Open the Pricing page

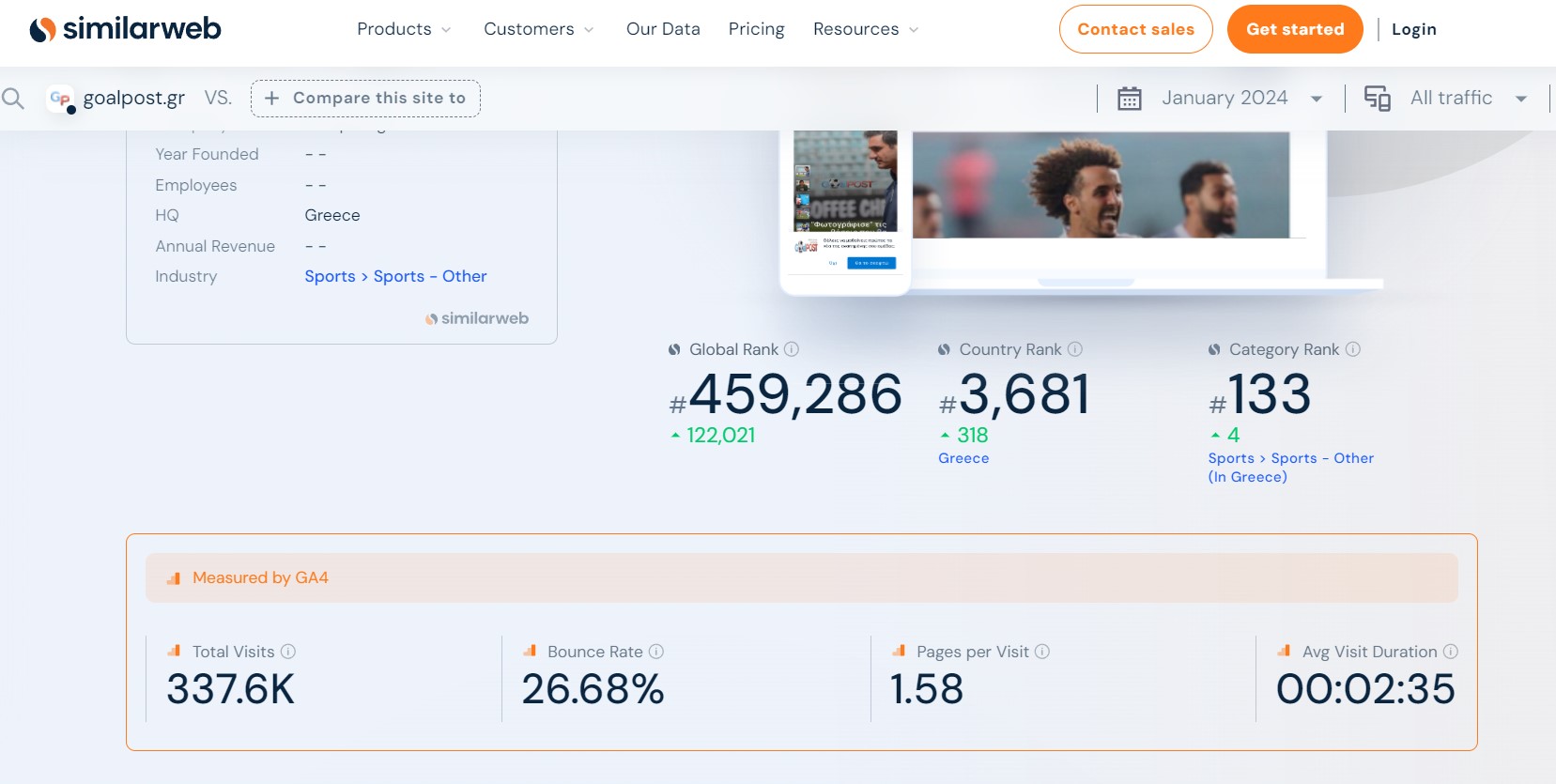[x=756, y=29]
